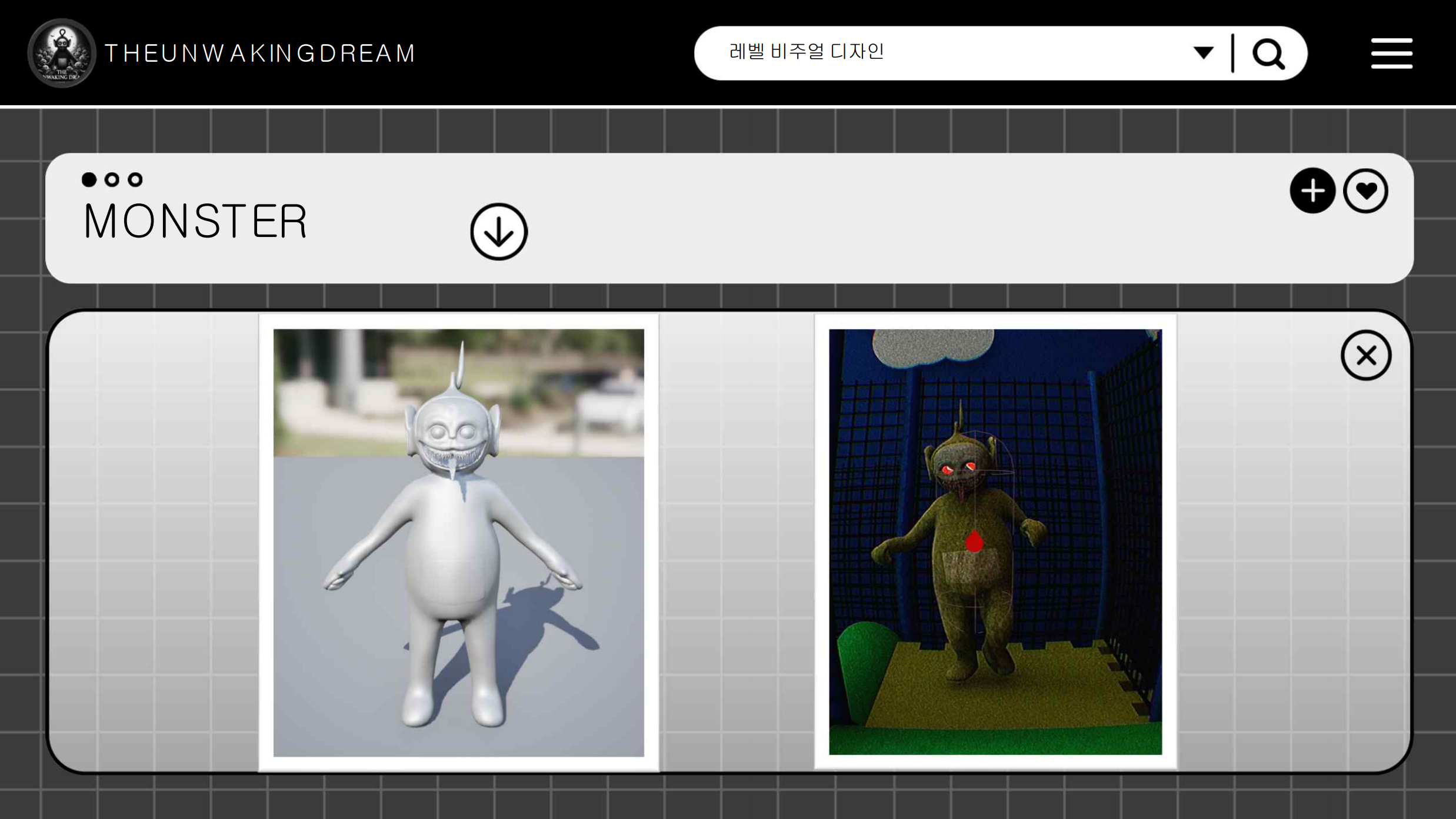1456x819 pixels.
Task: Select the first filled dot indicator
Action: pyautogui.click(x=89, y=179)
